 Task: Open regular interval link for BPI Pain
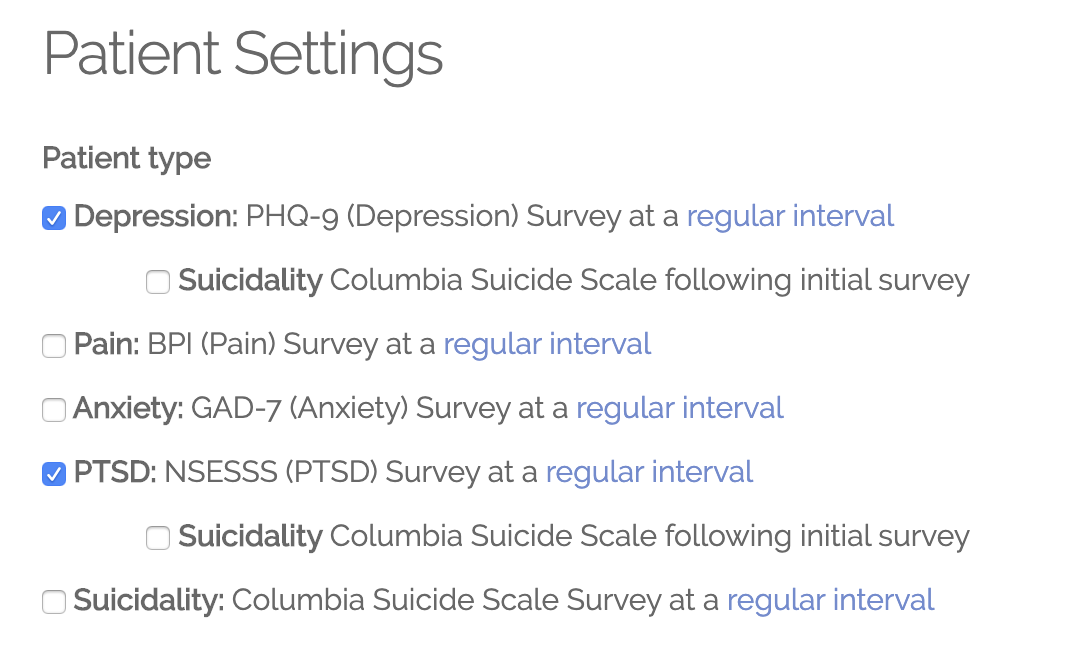coord(547,345)
